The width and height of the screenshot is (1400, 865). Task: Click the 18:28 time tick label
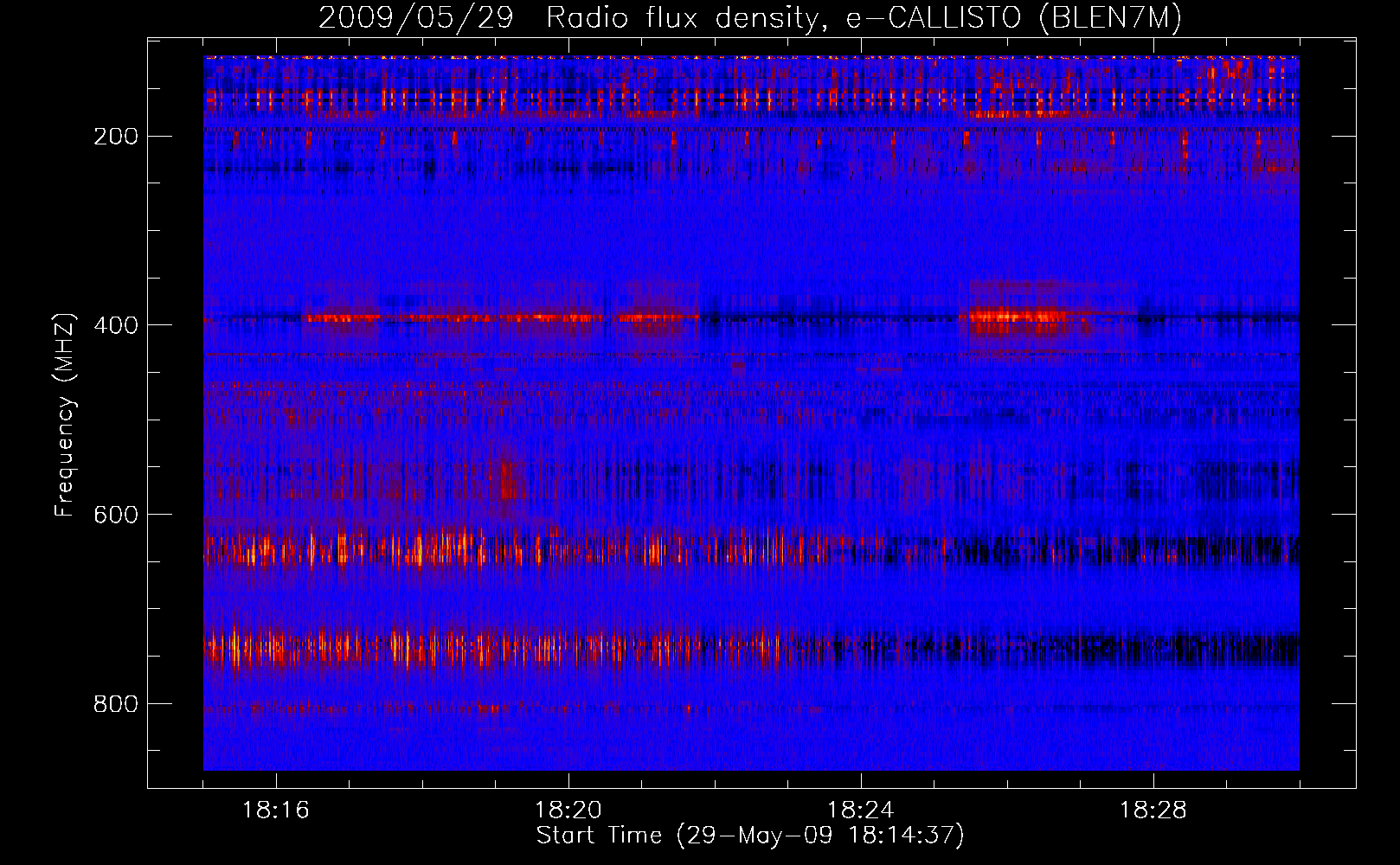(x=1153, y=811)
